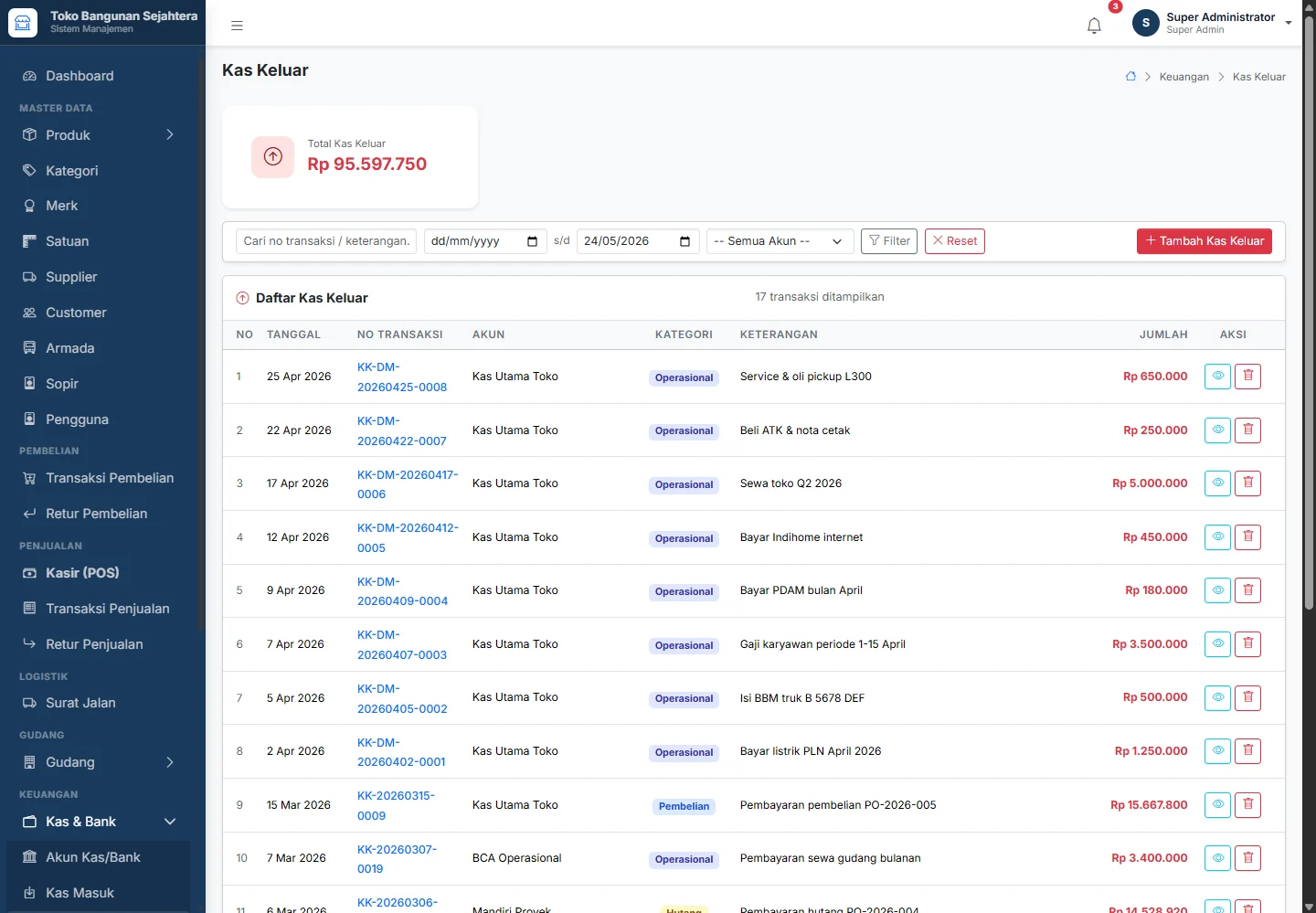Expand the Produk submenu in sidebar
This screenshot has height=913, width=1316.
coord(170,135)
